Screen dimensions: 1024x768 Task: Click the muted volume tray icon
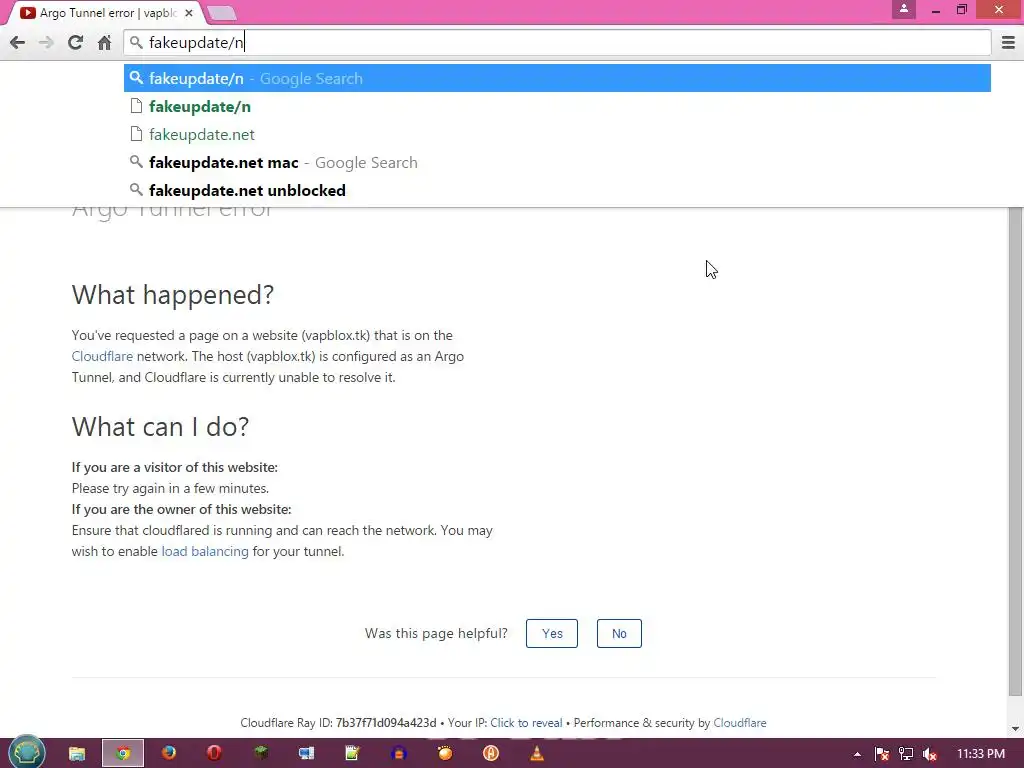pos(929,754)
